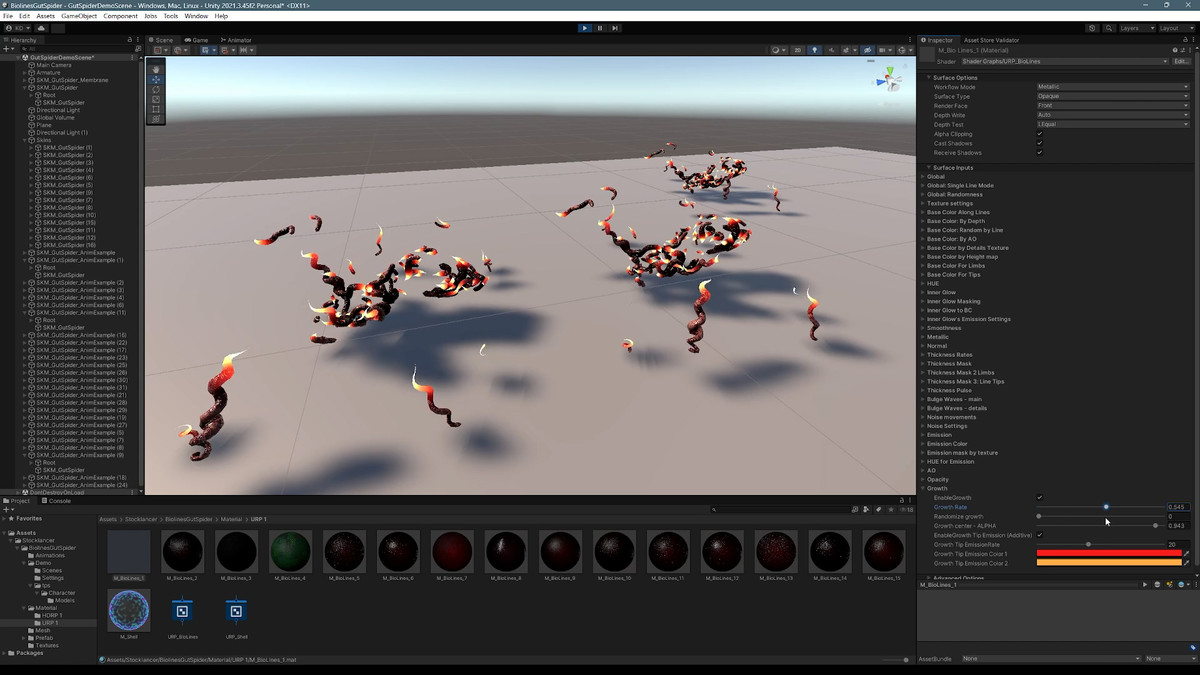Viewport: 1200px width, 675px height.
Task: Click the Step frame button
Action: [615, 28]
